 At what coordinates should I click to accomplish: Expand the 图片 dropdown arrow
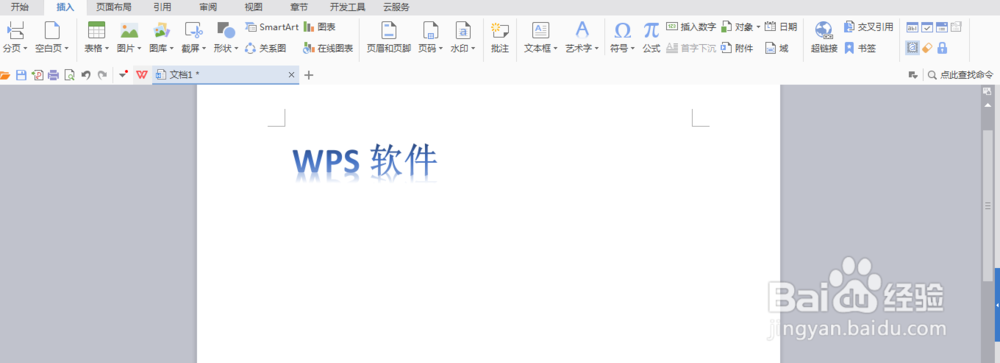[x=139, y=48]
